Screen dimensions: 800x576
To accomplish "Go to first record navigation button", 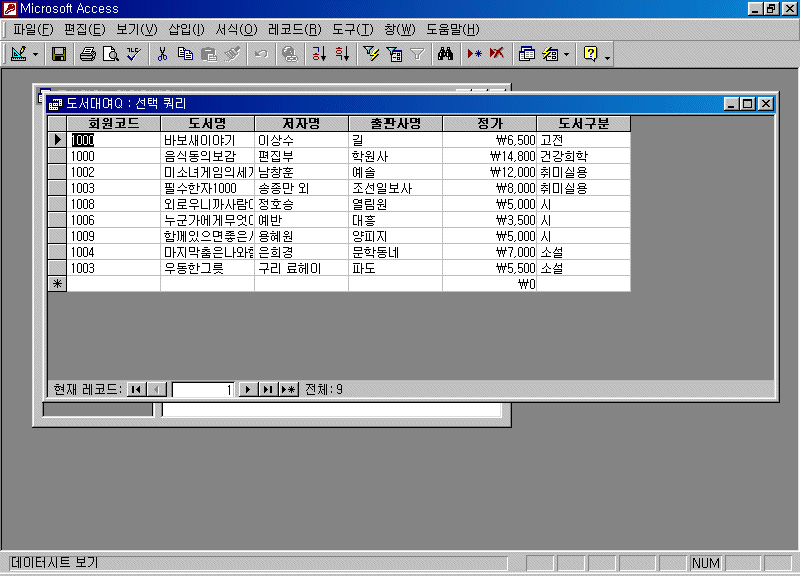I will click(x=136, y=390).
